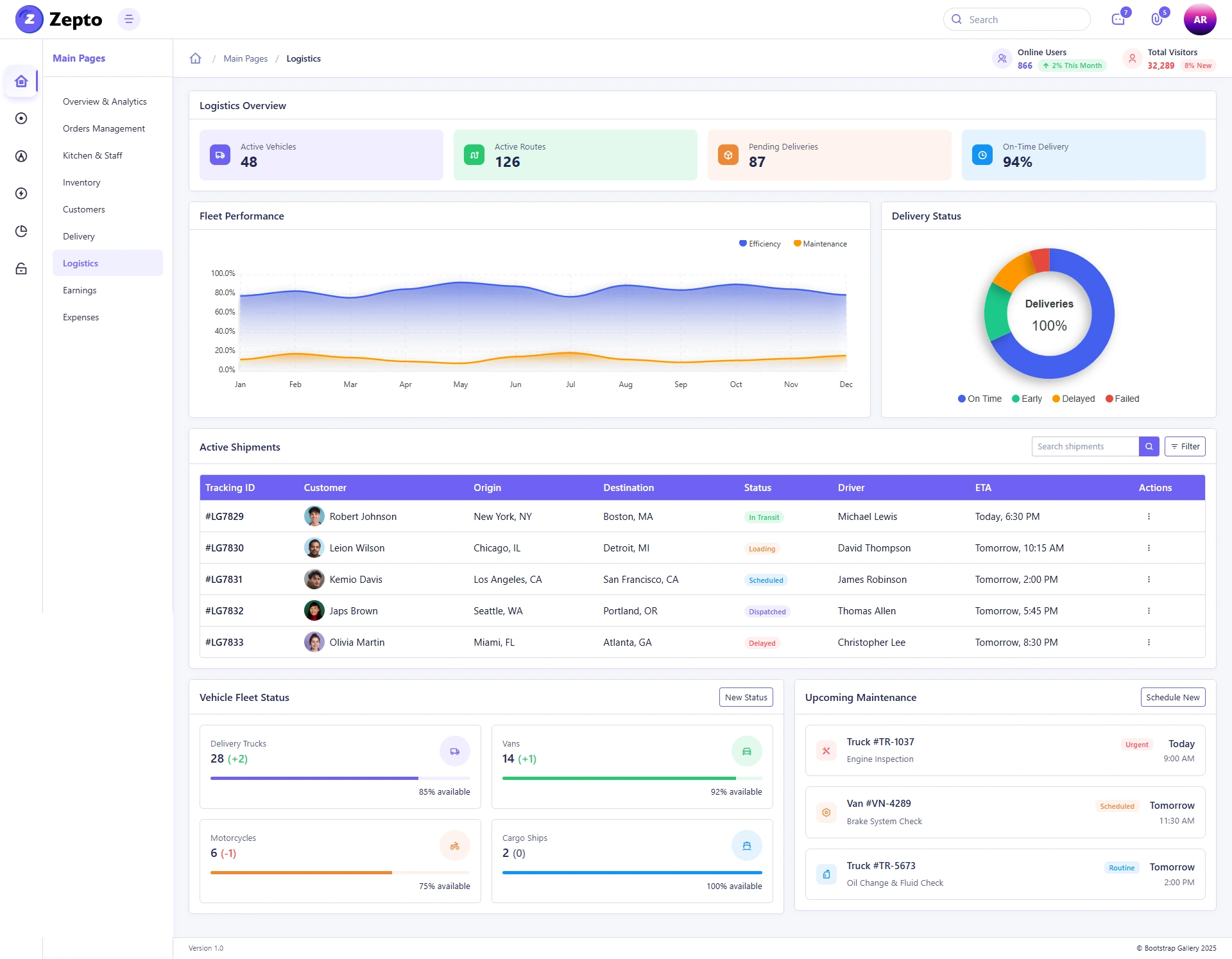Click the Filter button in Active Shipments
The height and width of the screenshot is (959, 1232).
pos(1185,446)
